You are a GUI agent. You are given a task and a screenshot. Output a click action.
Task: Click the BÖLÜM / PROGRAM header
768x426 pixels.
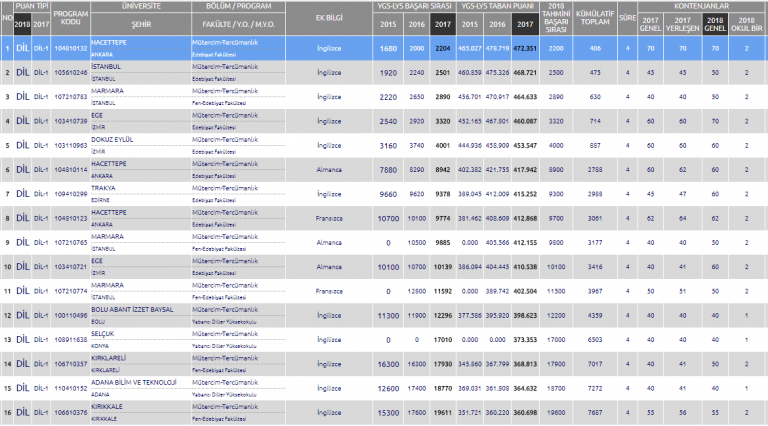pos(235,6)
